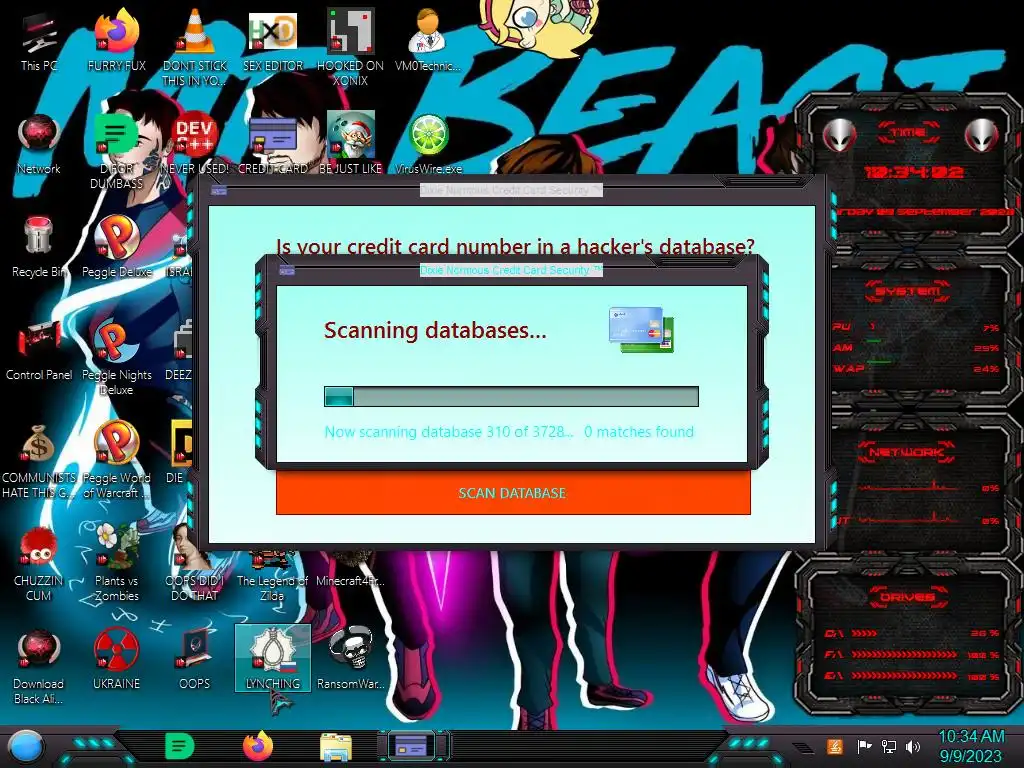The width and height of the screenshot is (1024, 768).
Task: Select the Download Black Ali desktop icon
Action: tap(38, 667)
